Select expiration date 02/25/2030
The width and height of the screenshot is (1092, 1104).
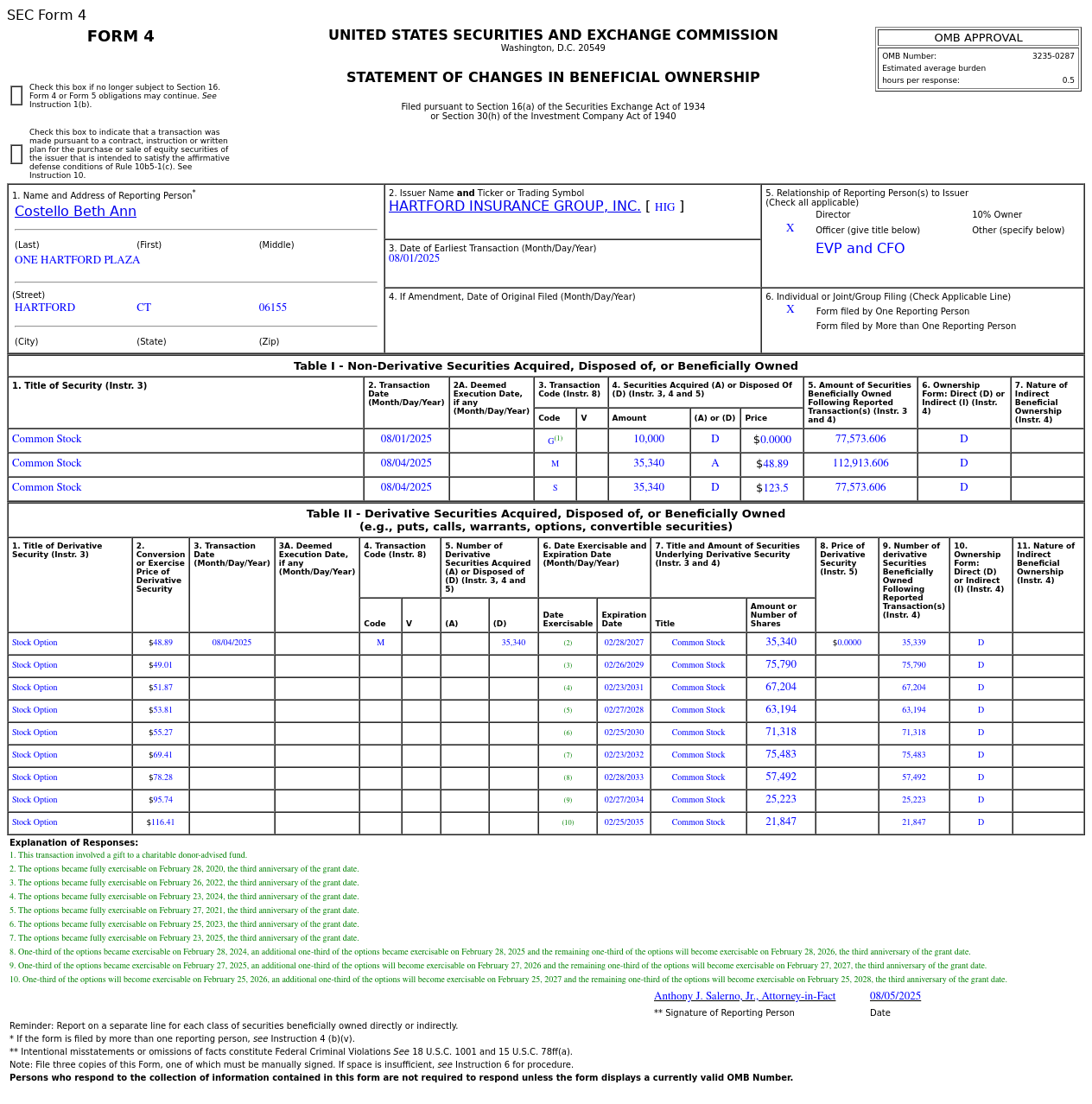(624, 733)
